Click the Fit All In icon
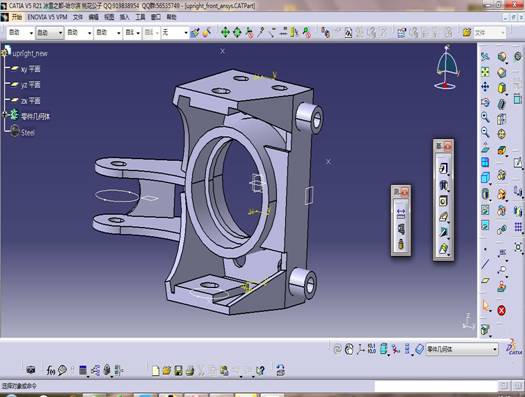 485,72
